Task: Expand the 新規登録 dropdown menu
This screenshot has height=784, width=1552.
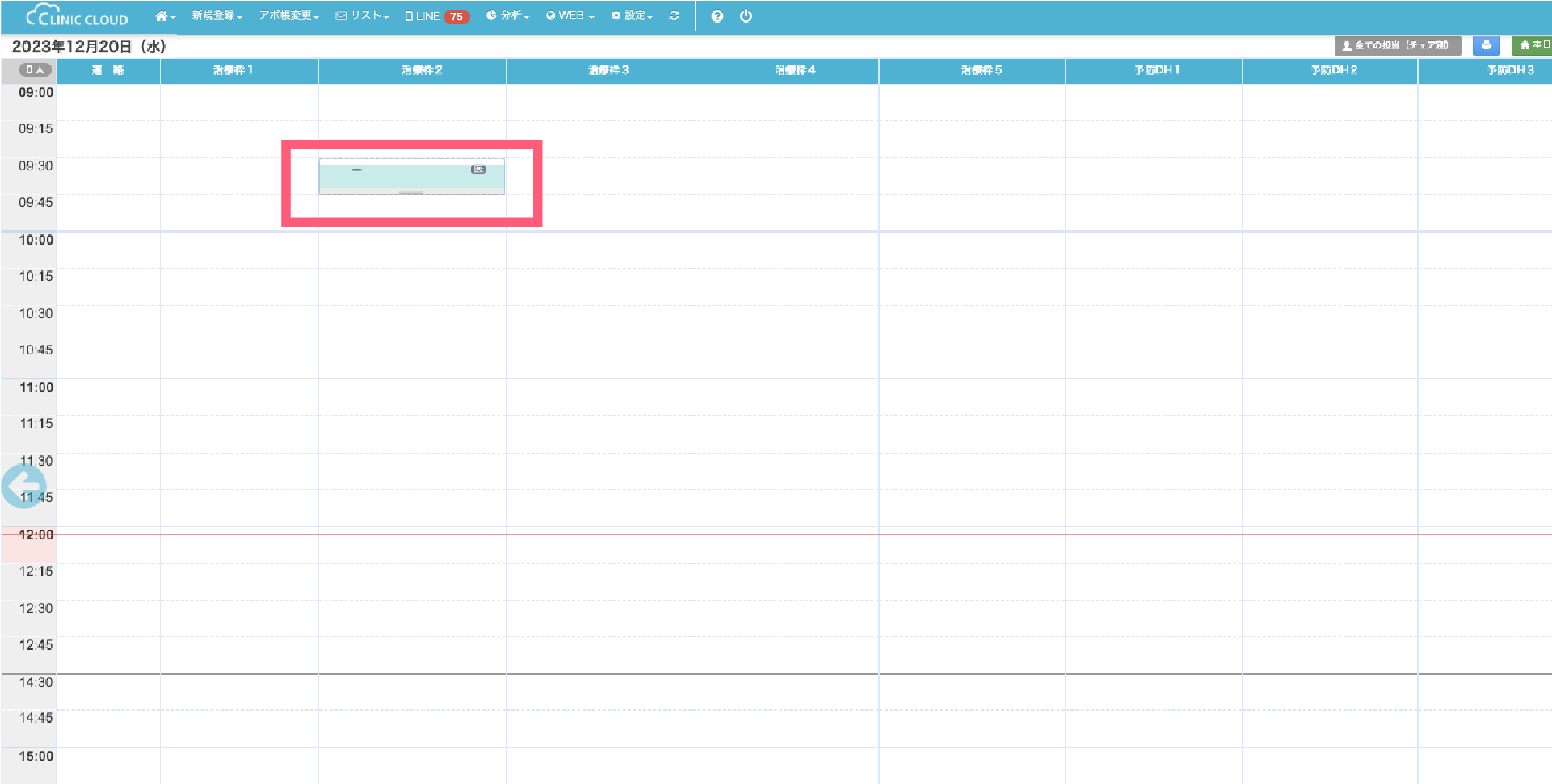Action: tap(217, 16)
